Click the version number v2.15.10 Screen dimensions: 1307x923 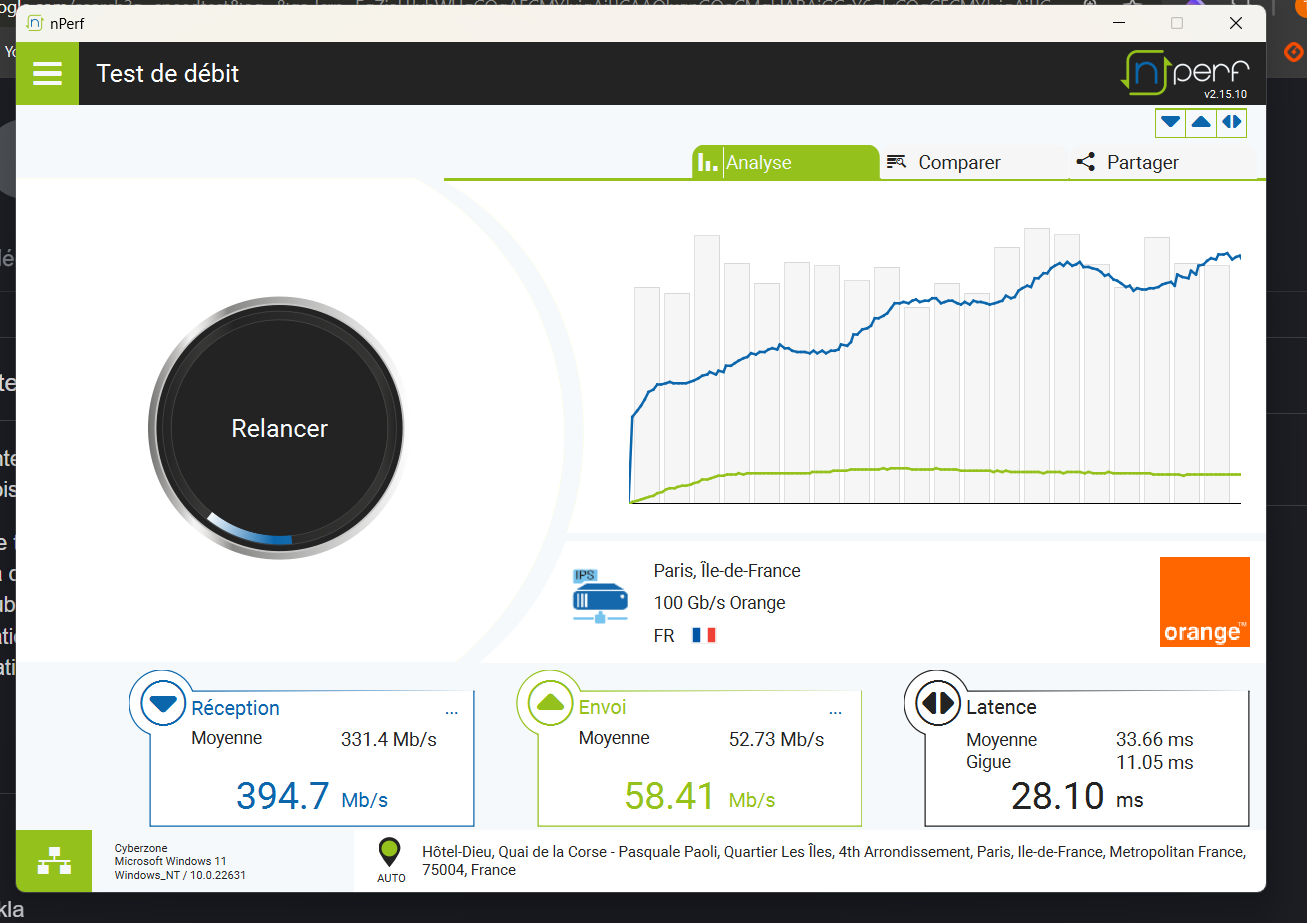[1226, 94]
